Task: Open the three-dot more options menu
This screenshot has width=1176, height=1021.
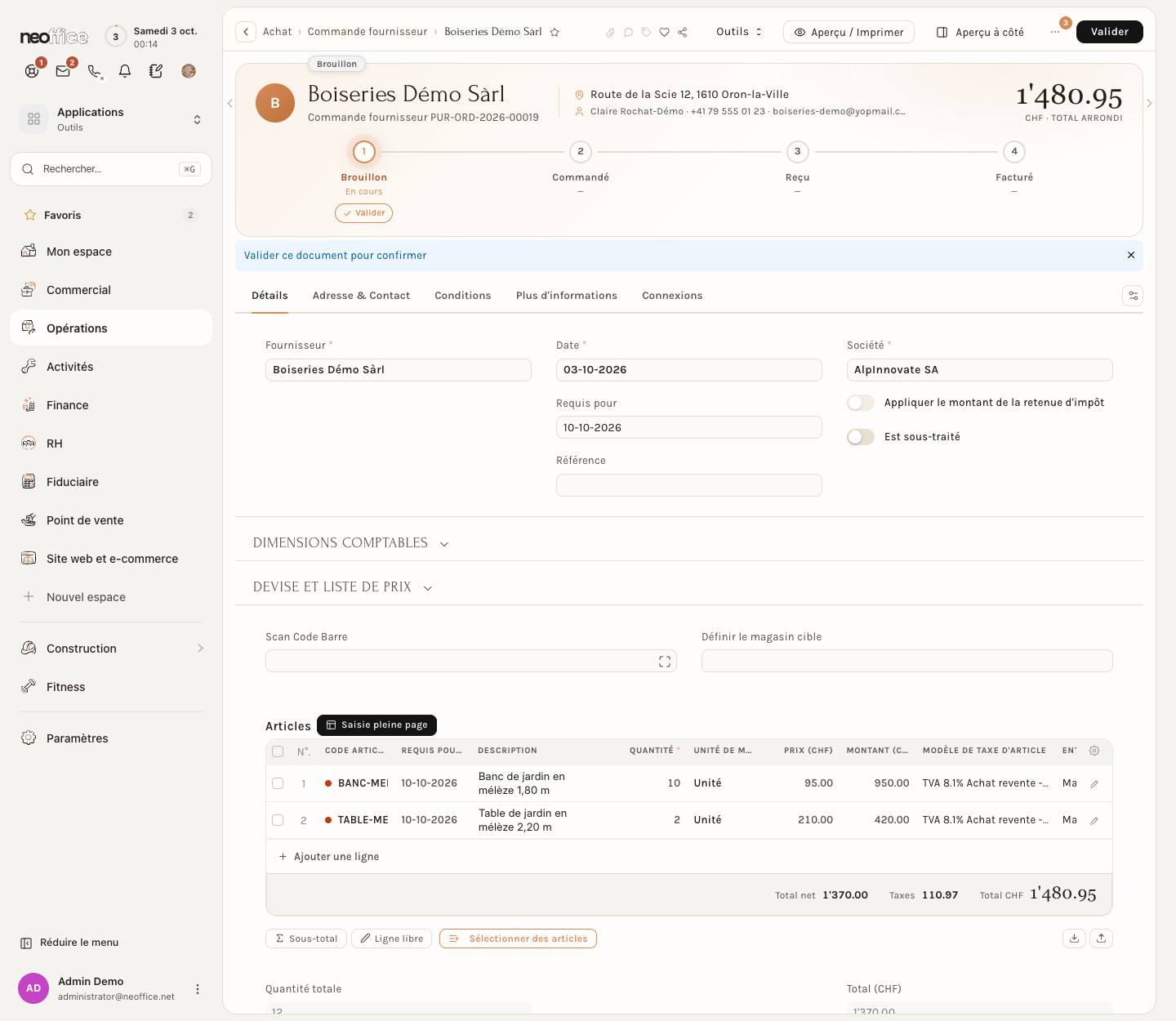Action: click(1055, 32)
